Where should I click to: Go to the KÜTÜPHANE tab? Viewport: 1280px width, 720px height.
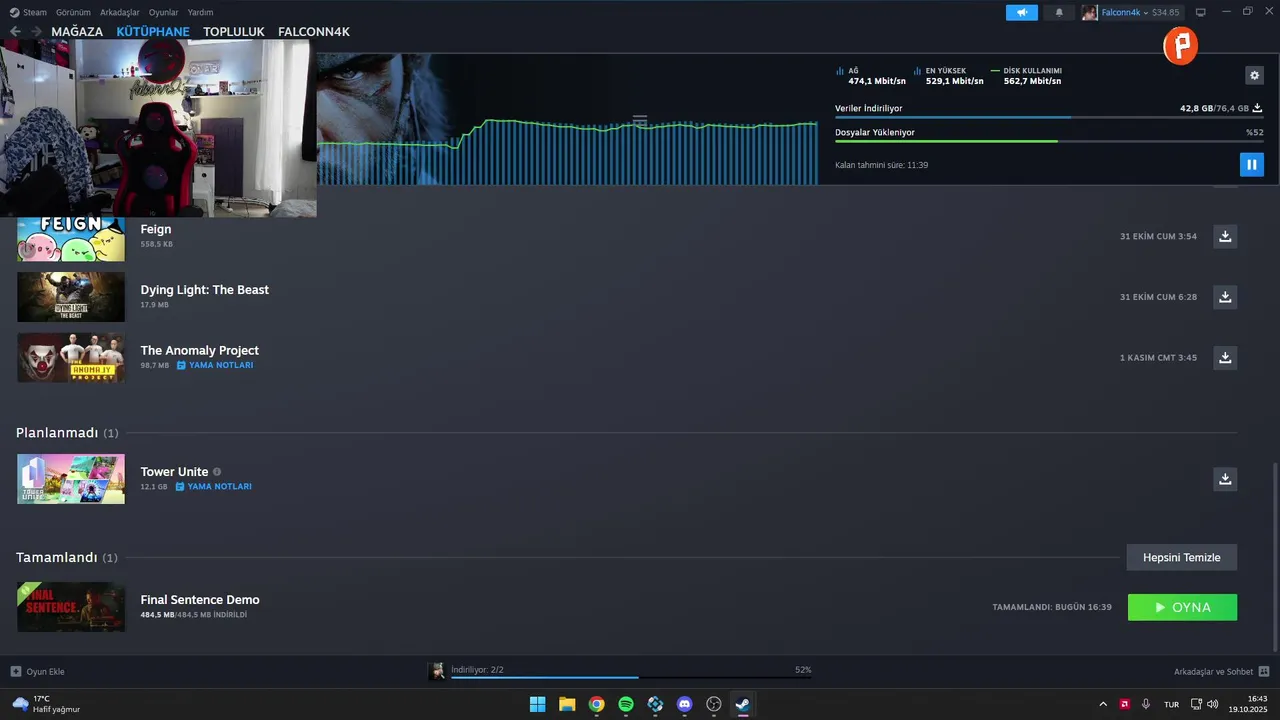coord(153,32)
